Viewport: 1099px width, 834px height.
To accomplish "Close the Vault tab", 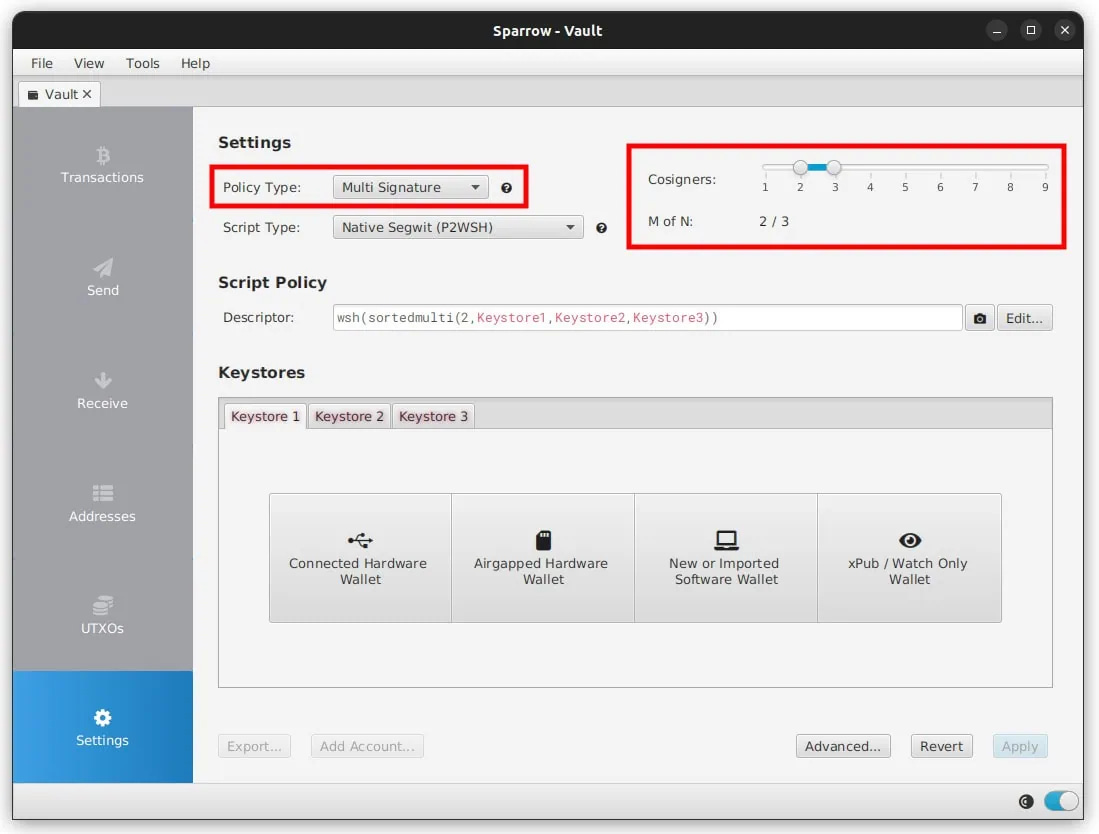I will coord(87,94).
